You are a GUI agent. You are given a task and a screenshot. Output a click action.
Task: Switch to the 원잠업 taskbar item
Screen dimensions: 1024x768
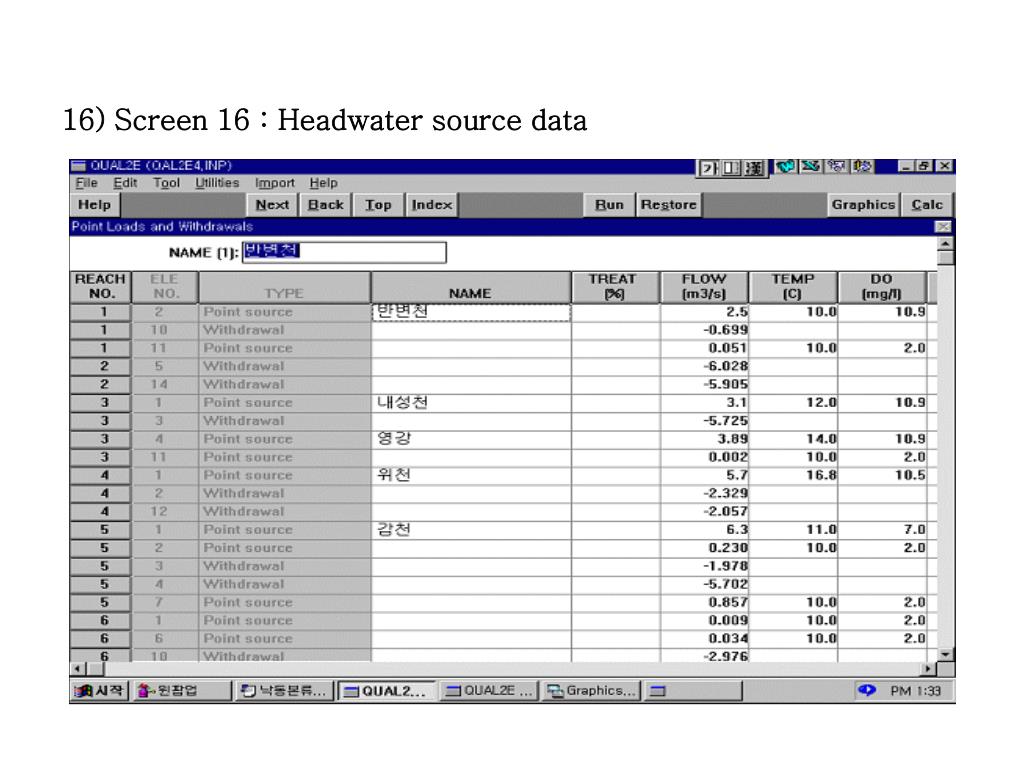(182, 691)
